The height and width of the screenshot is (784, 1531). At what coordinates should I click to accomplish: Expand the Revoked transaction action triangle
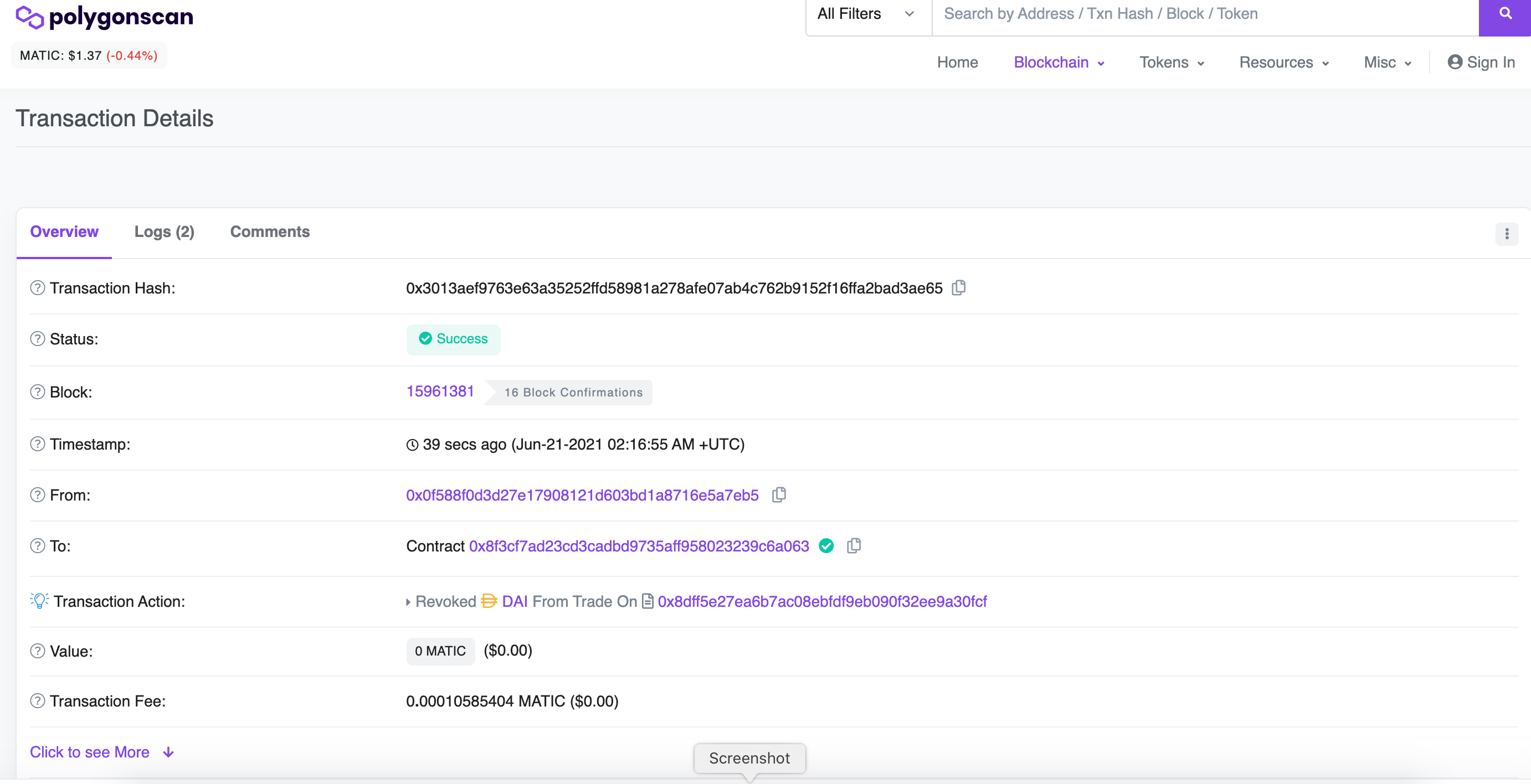408,602
